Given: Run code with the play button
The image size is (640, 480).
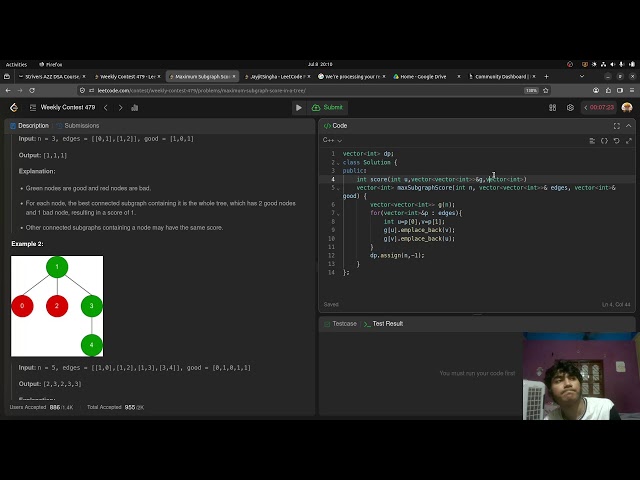Looking at the screenshot, I should 298,108.
